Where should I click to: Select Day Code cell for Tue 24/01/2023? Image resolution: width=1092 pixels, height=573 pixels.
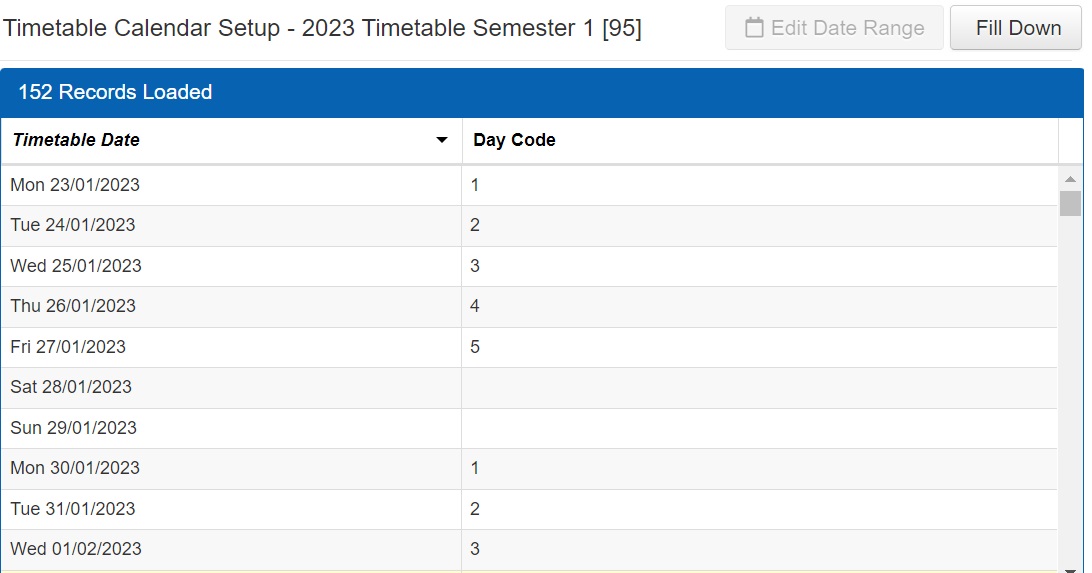(759, 225)
